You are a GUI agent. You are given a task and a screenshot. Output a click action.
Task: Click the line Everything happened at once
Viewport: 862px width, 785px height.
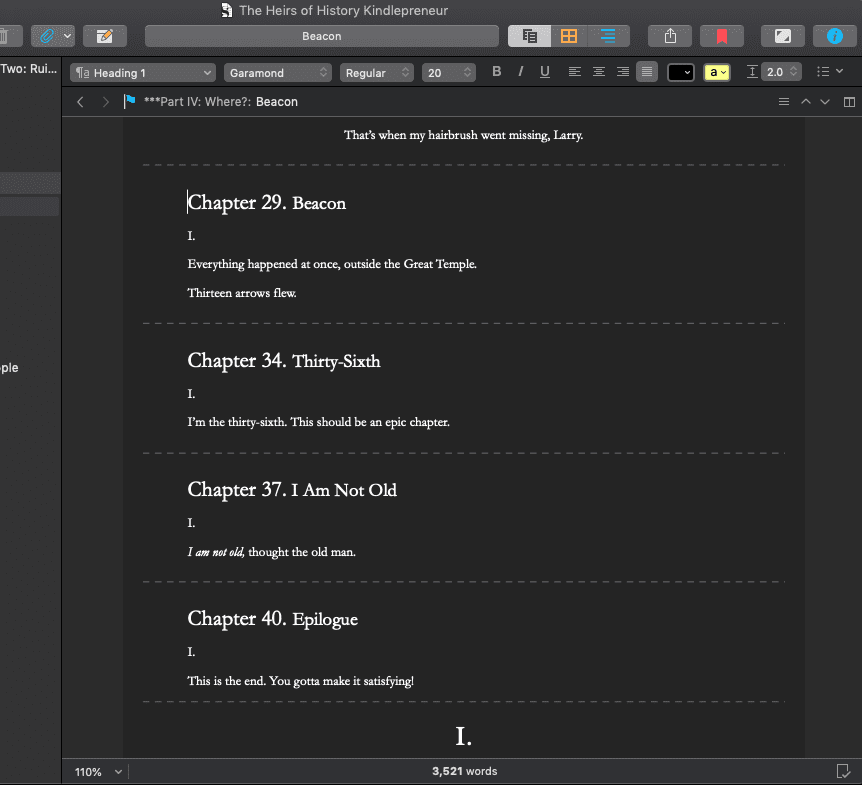click(332, 264)
